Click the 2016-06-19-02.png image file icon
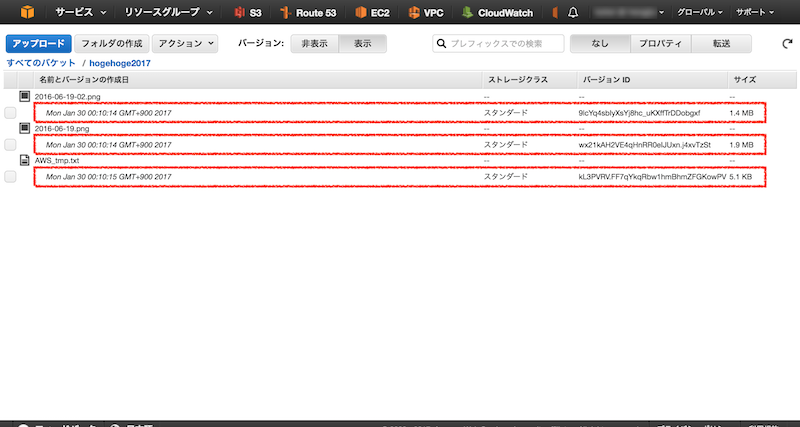 tap(25, 97)
